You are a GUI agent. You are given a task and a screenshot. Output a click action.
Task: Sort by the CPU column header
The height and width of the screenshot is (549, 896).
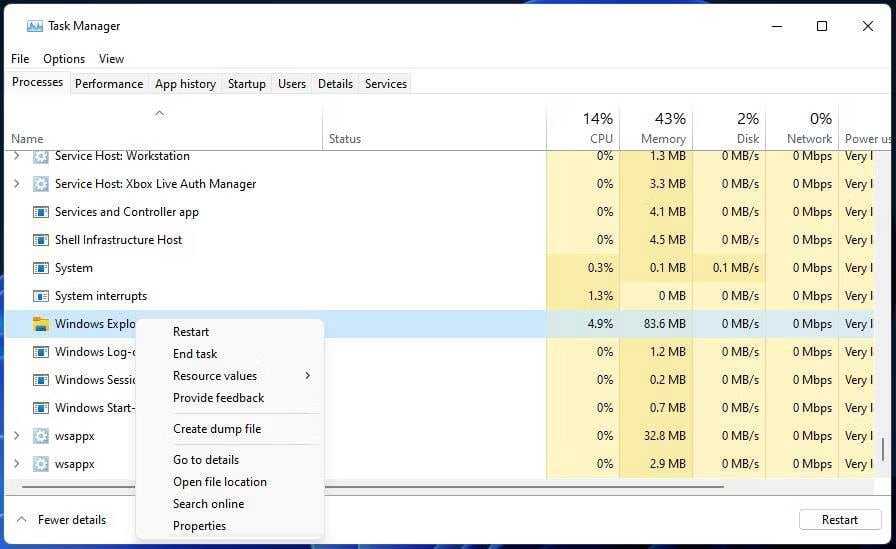pyautogui.click(x=583, y=127)
